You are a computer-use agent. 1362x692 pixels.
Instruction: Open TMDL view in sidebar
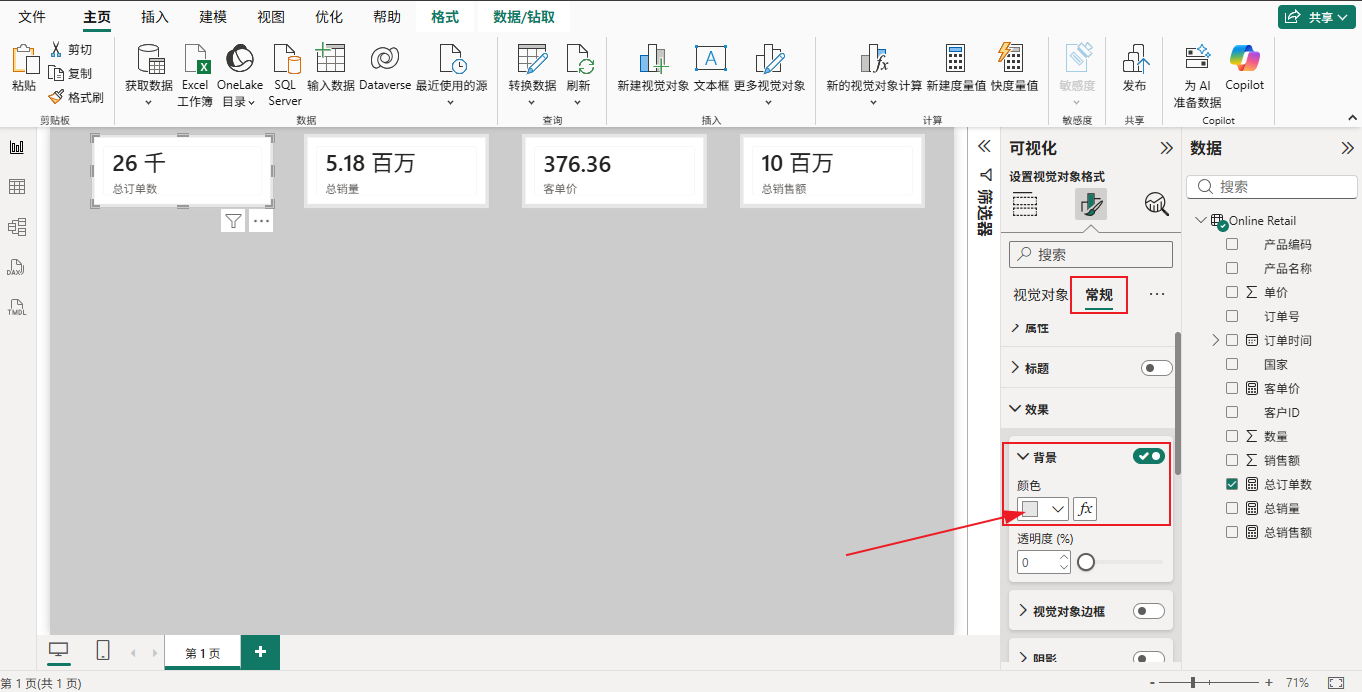click(x=17, y=307)
